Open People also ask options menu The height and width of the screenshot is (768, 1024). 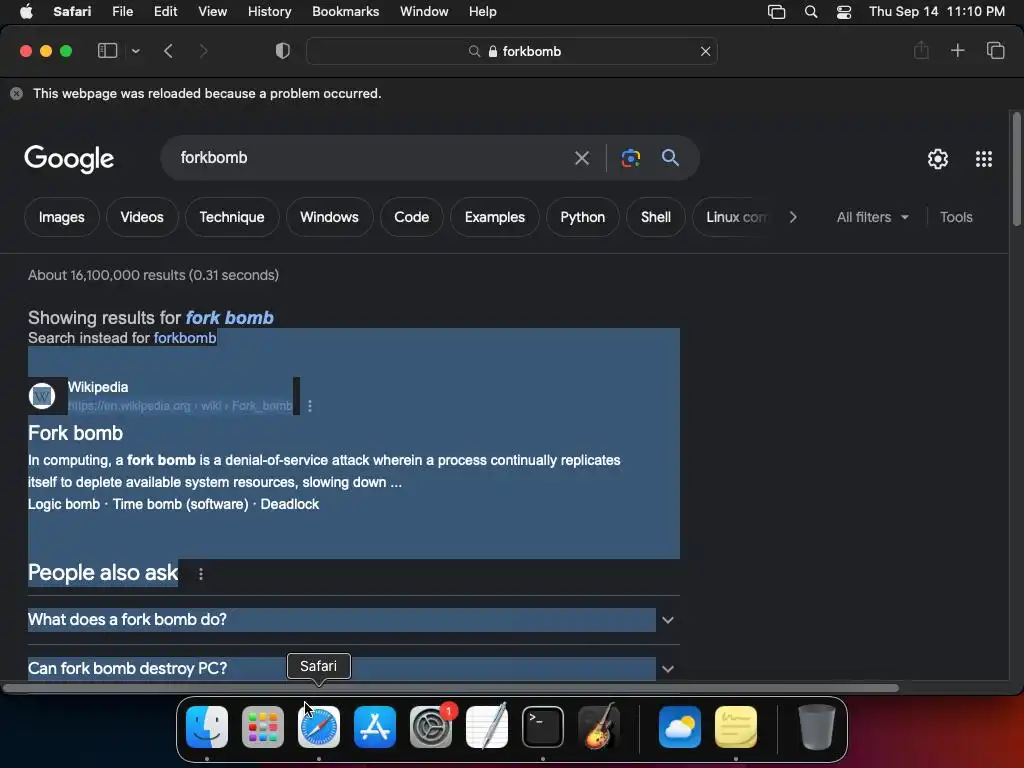pos(200,573)
